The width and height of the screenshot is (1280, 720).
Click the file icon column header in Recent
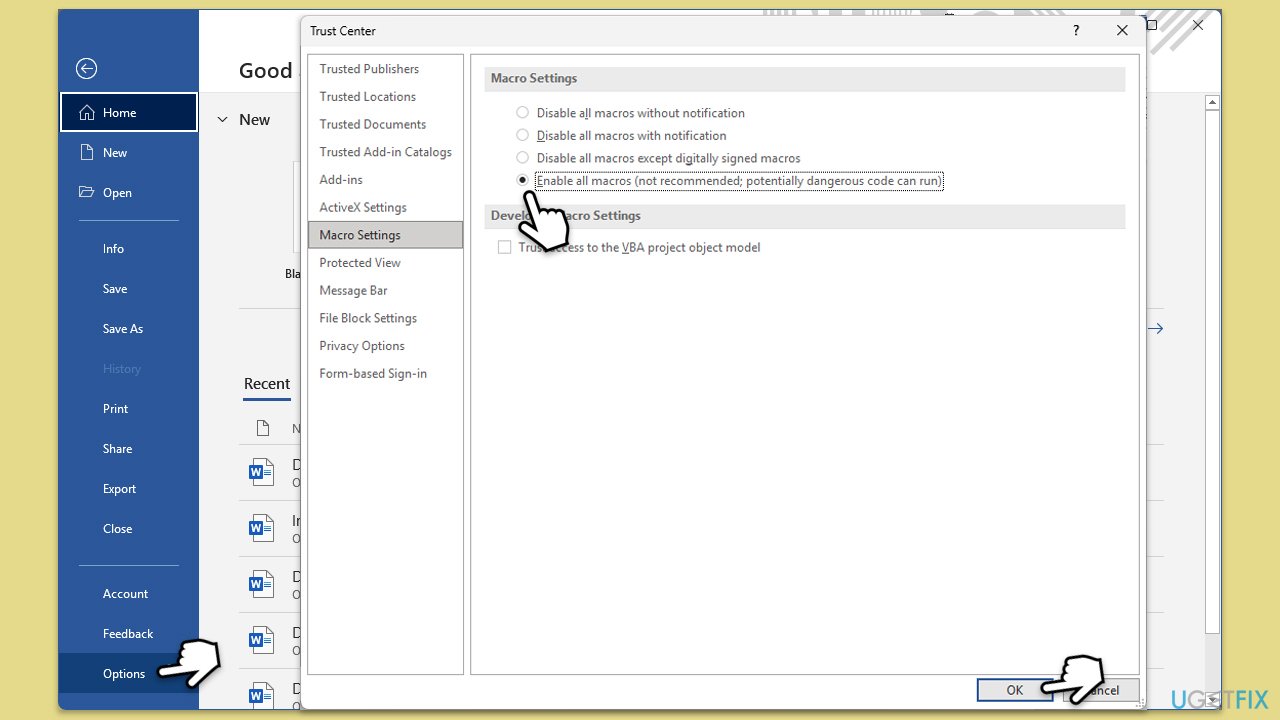(263, 428)
